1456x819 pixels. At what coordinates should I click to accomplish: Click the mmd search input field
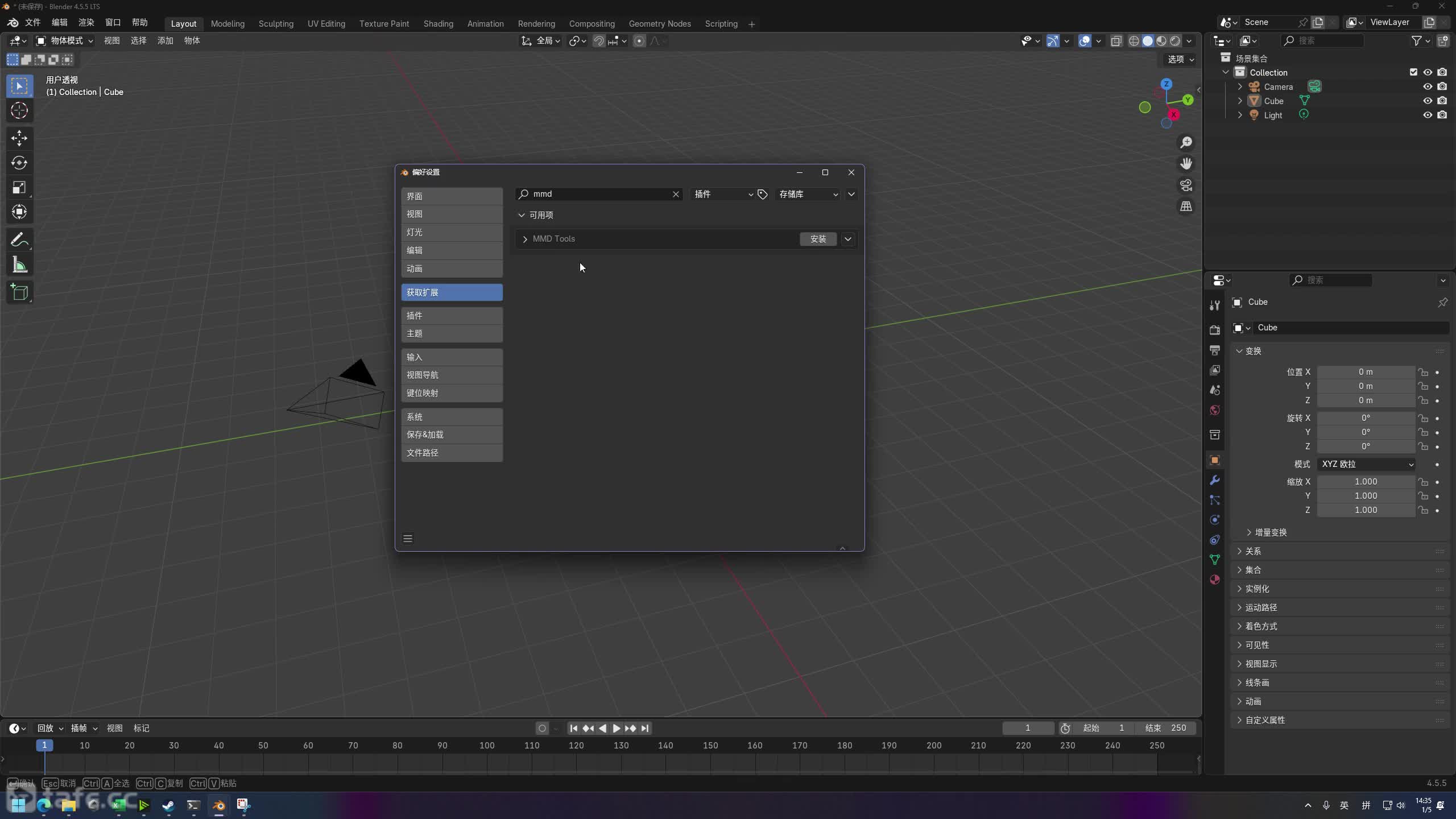tap(597, 195)
